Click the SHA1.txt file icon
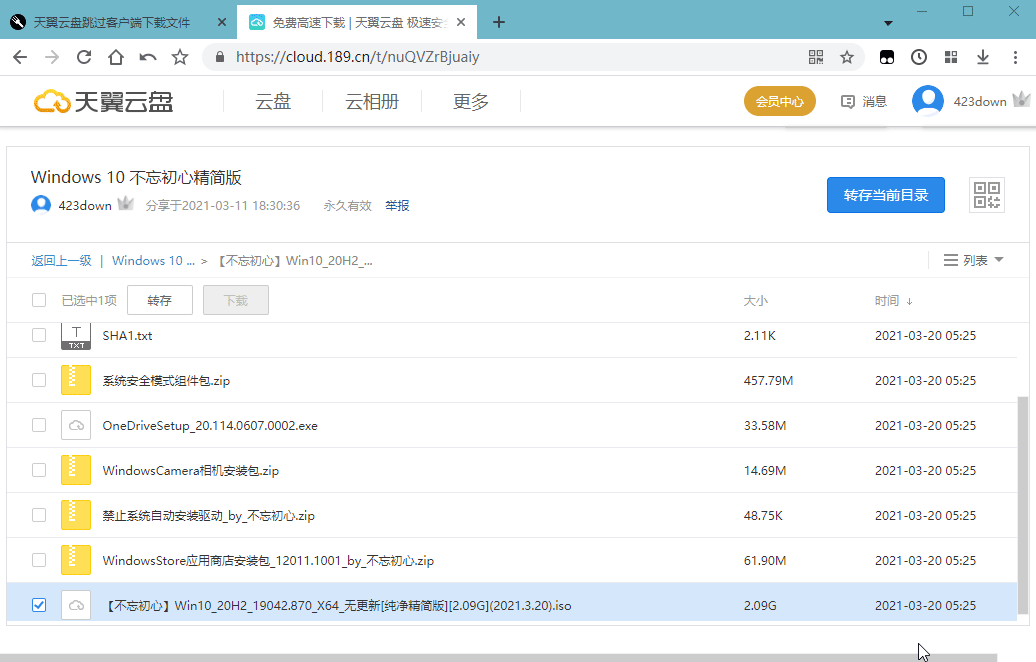The image size is (1036, 662). tap(76, 336)
